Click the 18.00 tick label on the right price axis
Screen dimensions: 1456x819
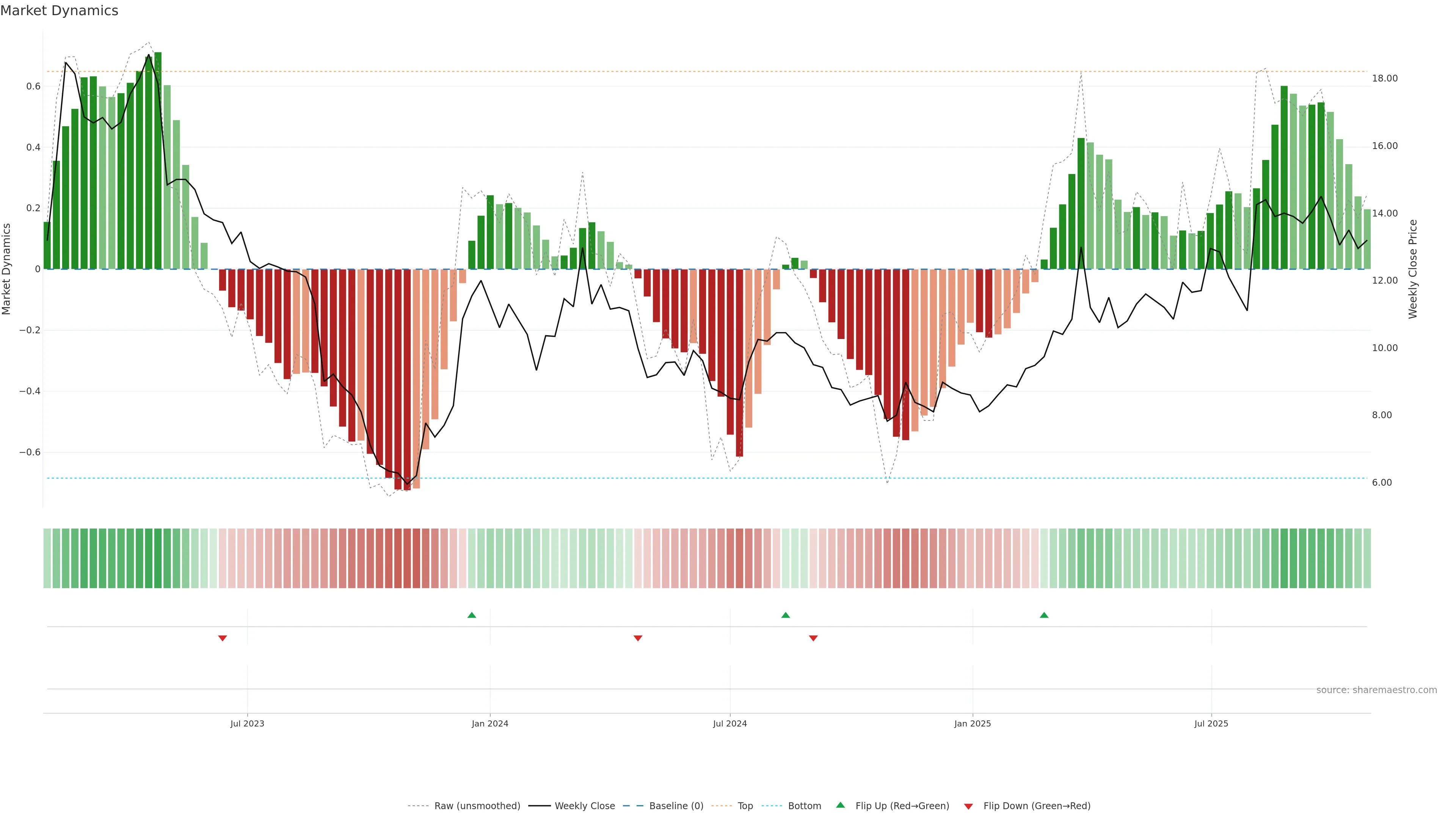click(x=1385, y=78)
